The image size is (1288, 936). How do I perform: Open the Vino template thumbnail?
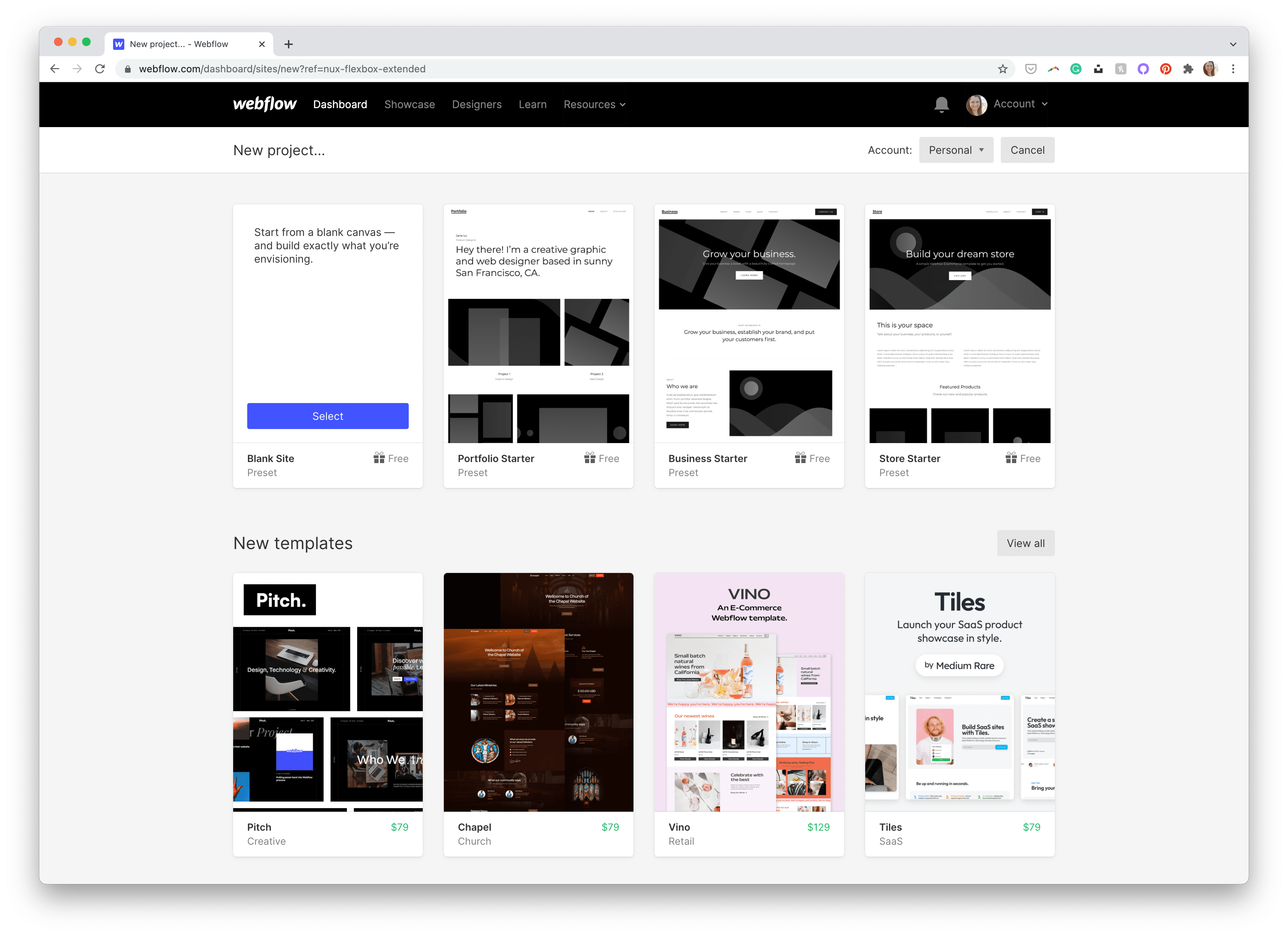coord(749,692)
